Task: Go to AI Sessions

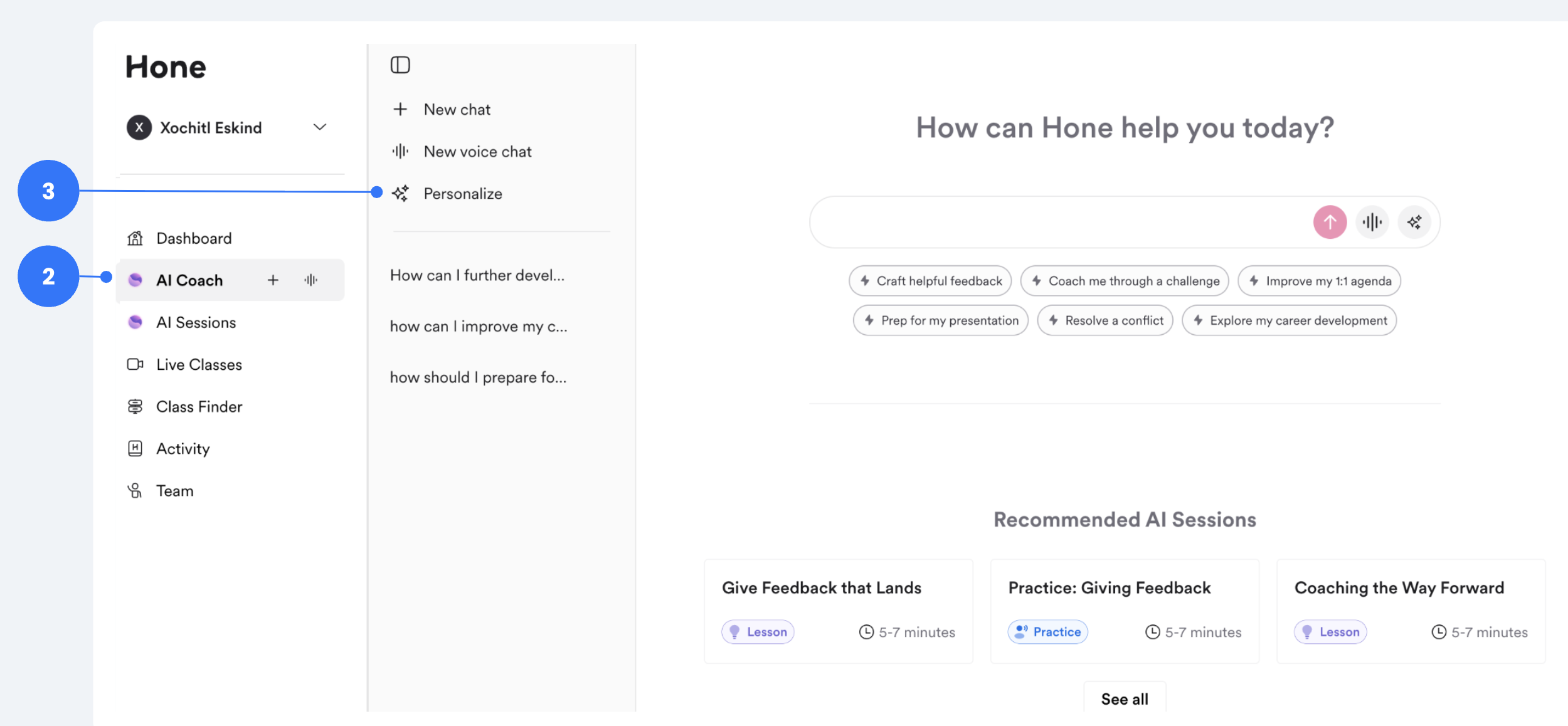Action: 196,322
